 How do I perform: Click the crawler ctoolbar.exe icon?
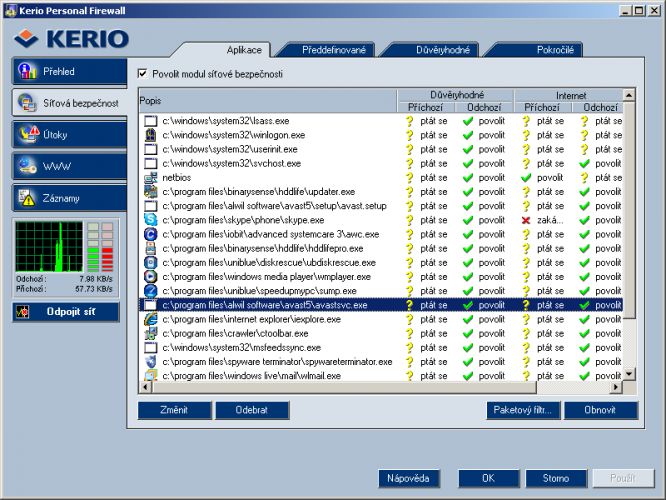[150, 333]
